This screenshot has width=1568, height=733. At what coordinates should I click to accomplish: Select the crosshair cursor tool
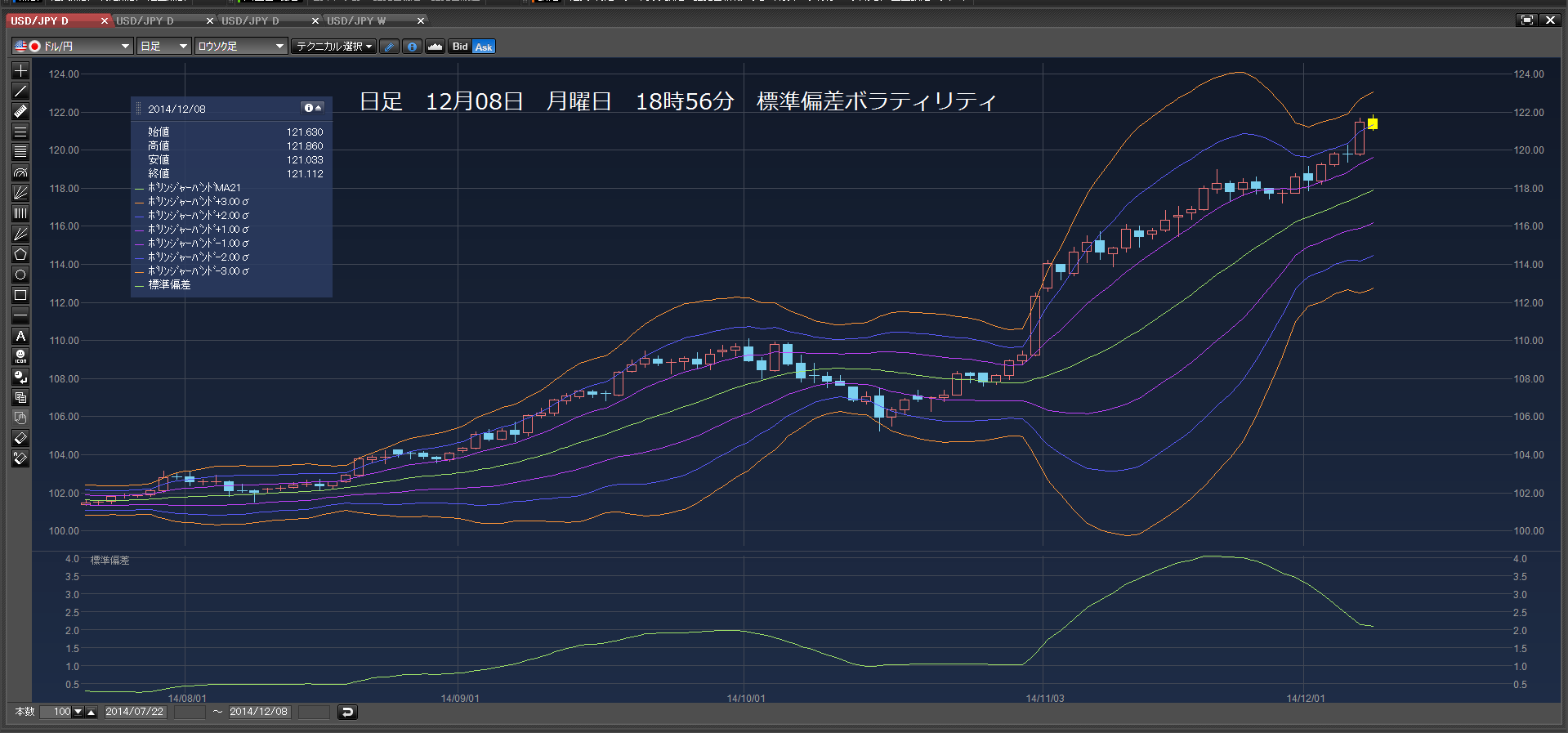pos(20,70)
